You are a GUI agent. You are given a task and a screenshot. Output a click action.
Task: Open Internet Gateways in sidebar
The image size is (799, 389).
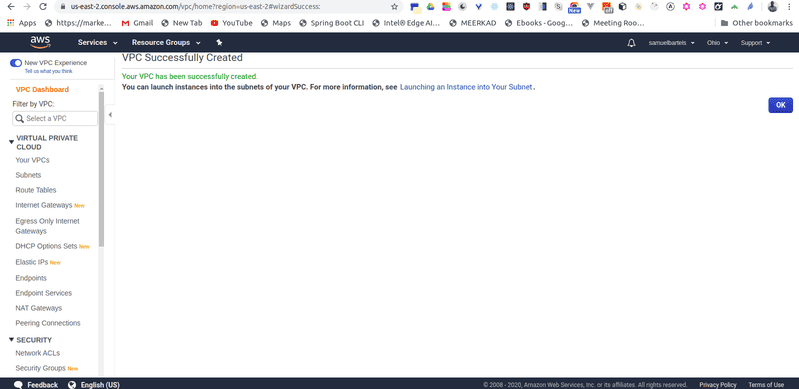(x=44, y=205)
